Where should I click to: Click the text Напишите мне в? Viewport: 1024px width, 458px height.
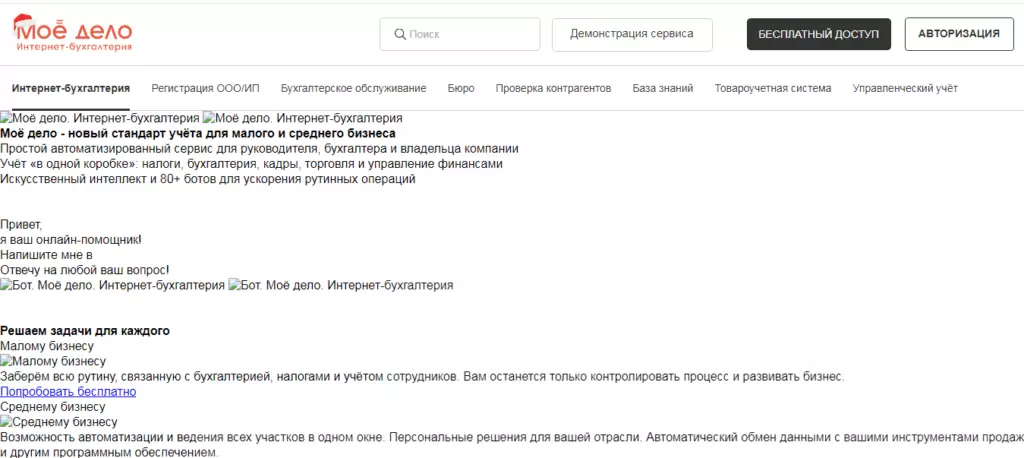pos(46,255)
